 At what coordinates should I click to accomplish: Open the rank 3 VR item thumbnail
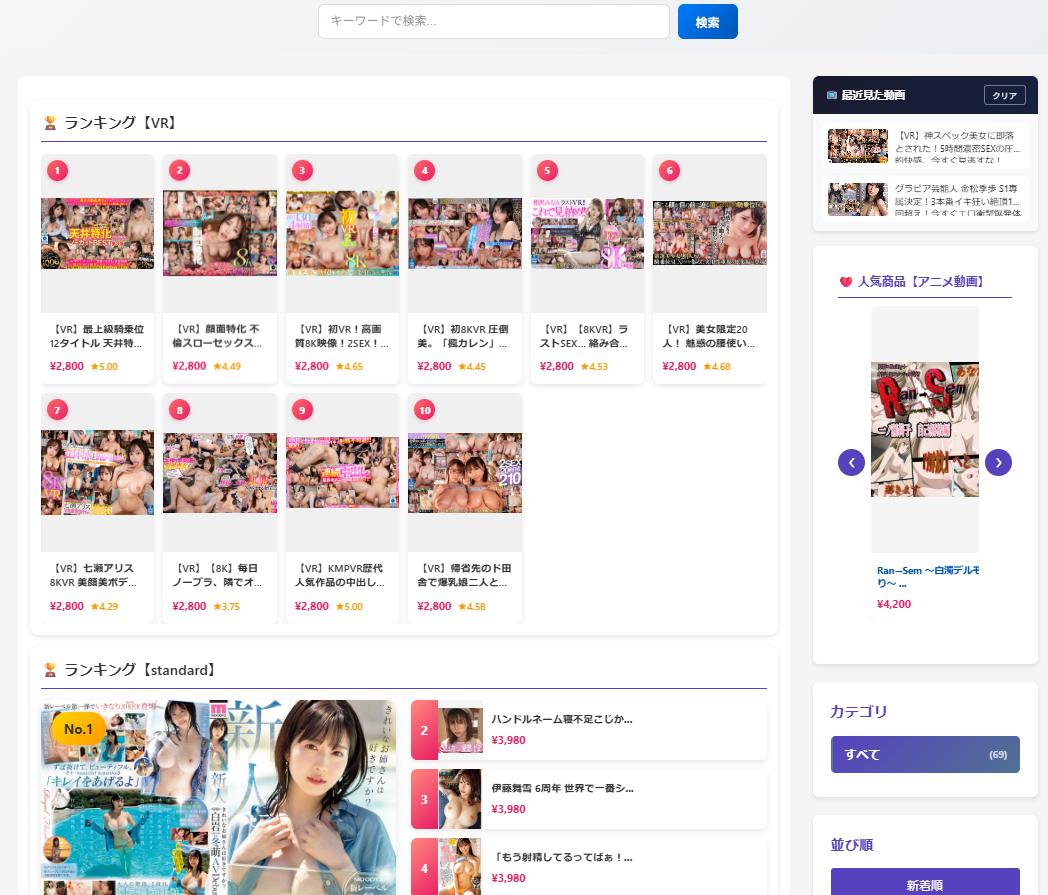(x=342, y=234)
